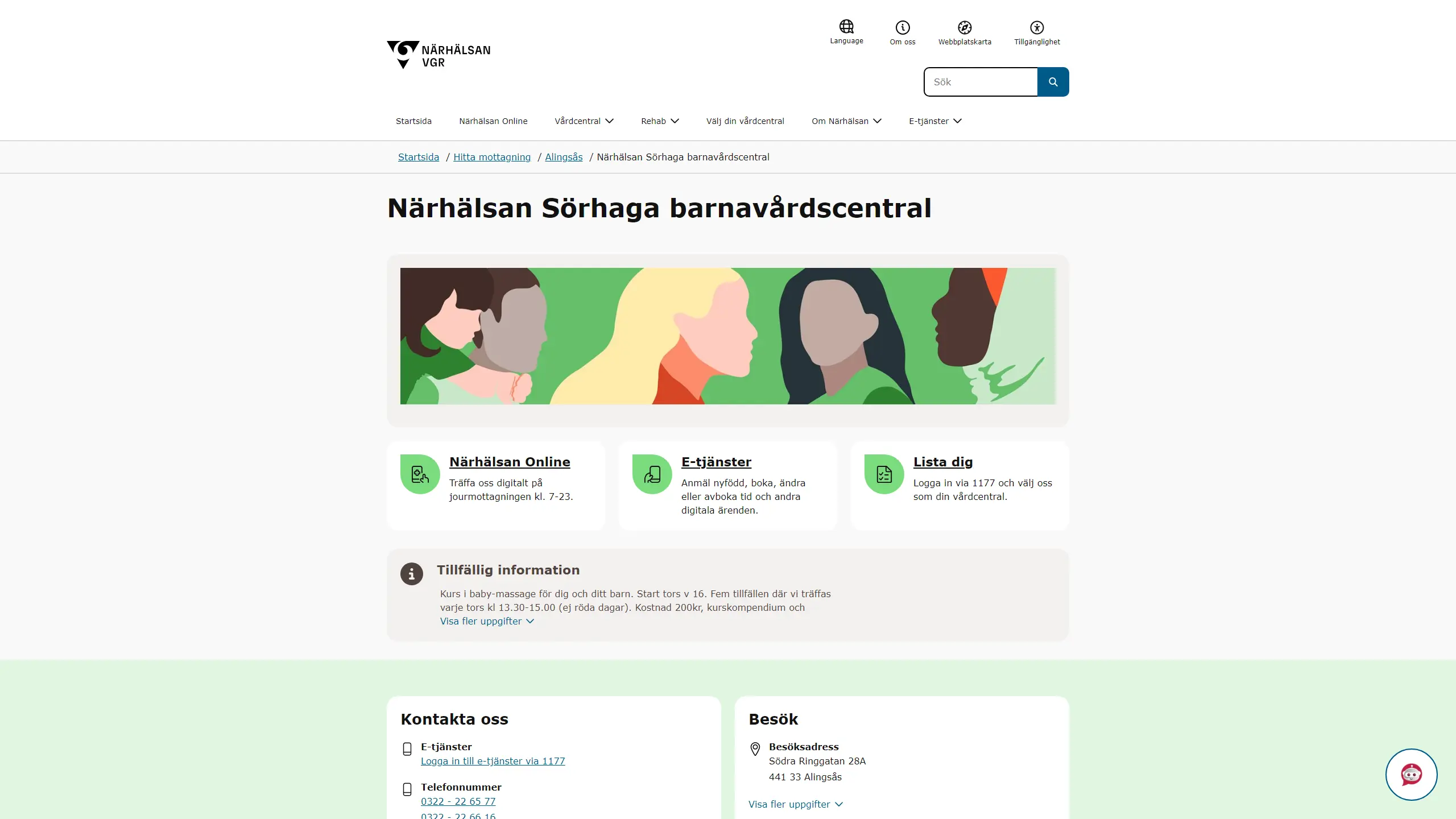The image size is (1456, 819).
Task: Open 'Välj din vårdcentral' menu item
Action: click(745, 121)
